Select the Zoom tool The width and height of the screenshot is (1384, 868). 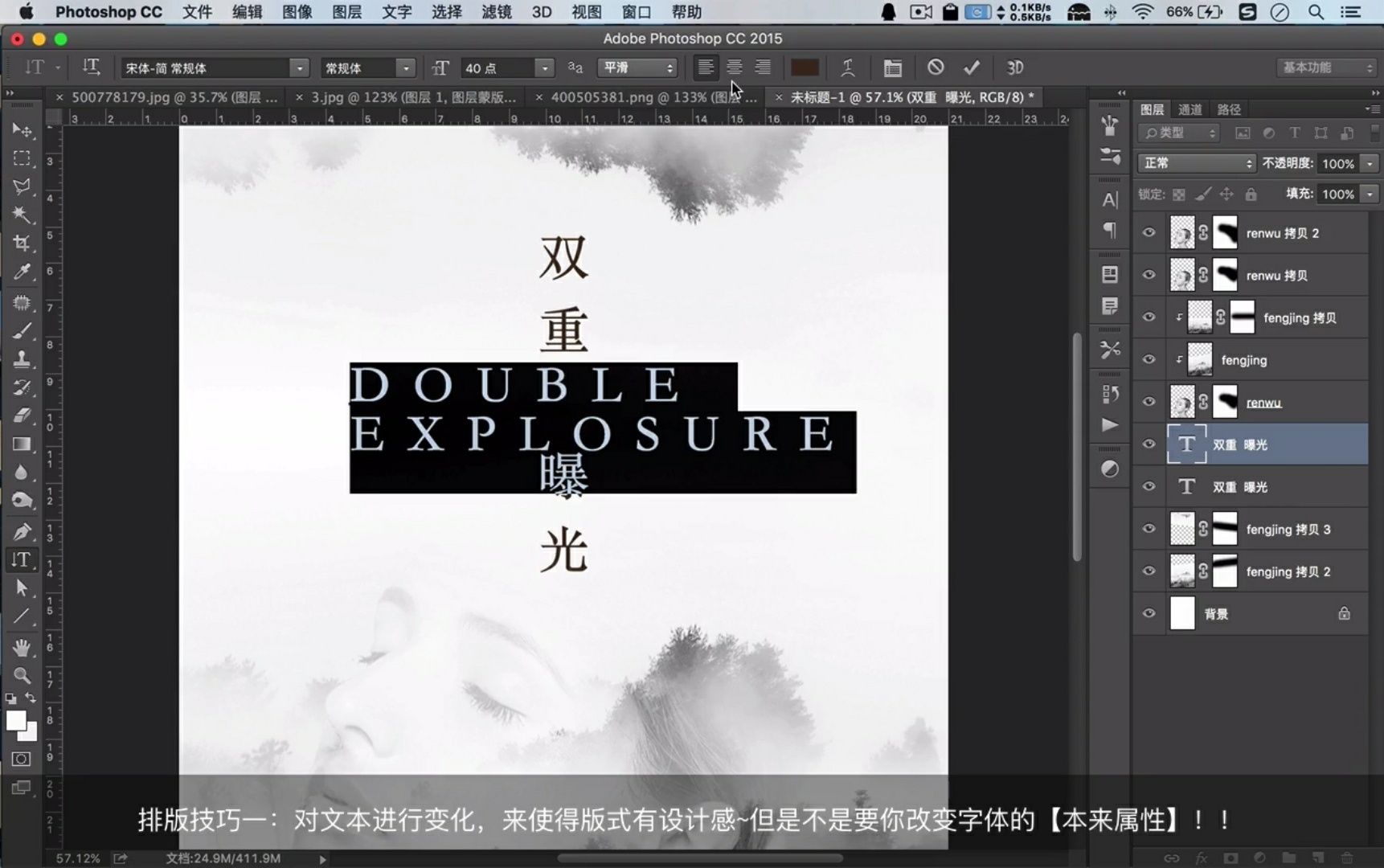[22, 677]
